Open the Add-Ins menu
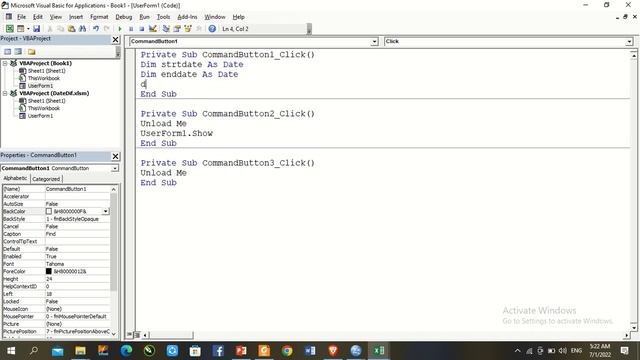Viewport: 640px width, 360px height. click(187, 17)
